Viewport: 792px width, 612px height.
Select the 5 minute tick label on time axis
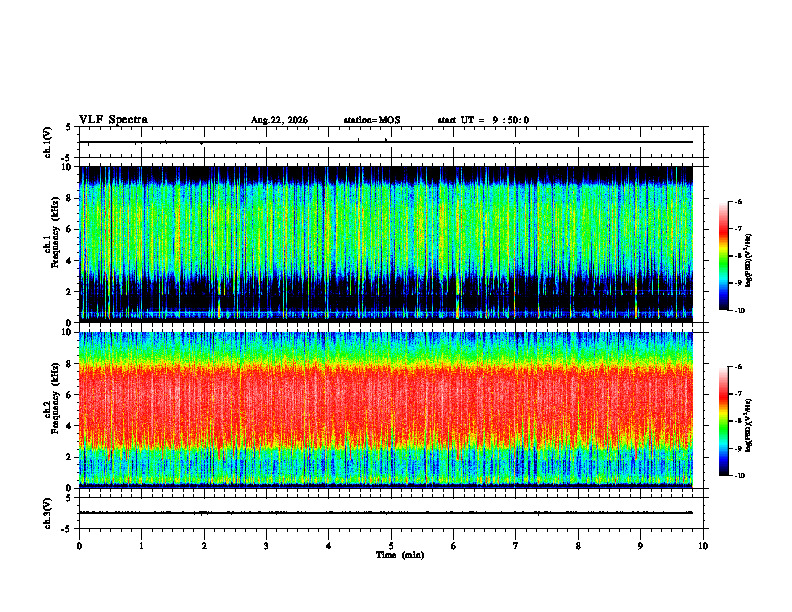click(391, 546)
